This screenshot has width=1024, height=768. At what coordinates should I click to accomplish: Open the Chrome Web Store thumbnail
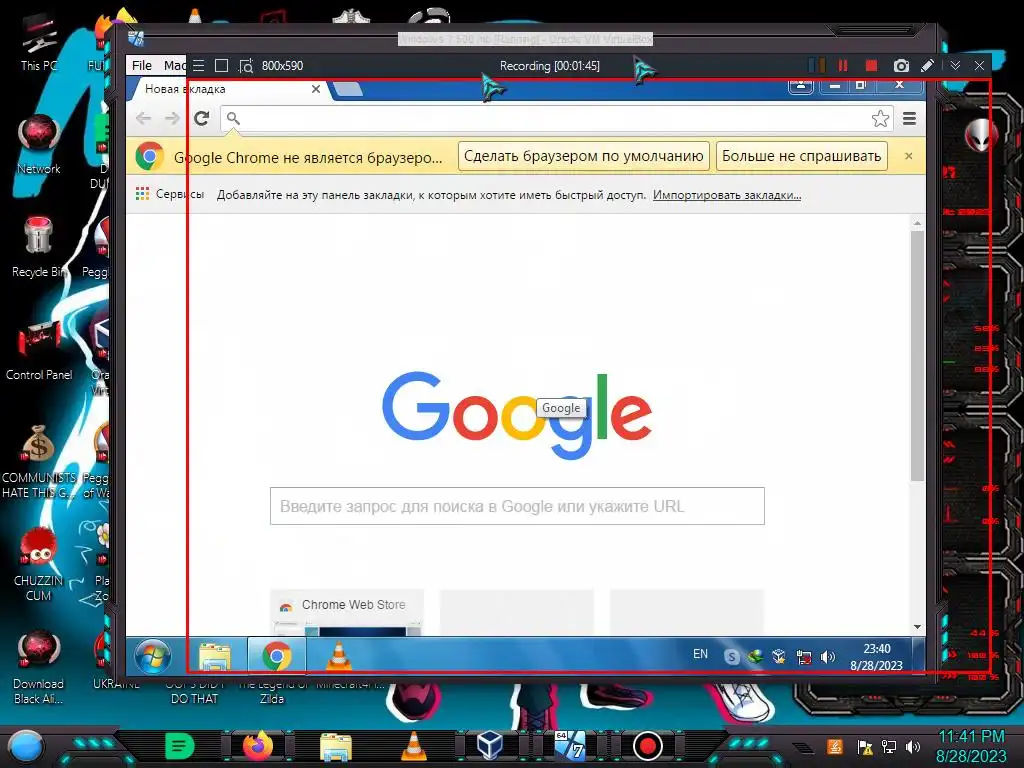347,612
